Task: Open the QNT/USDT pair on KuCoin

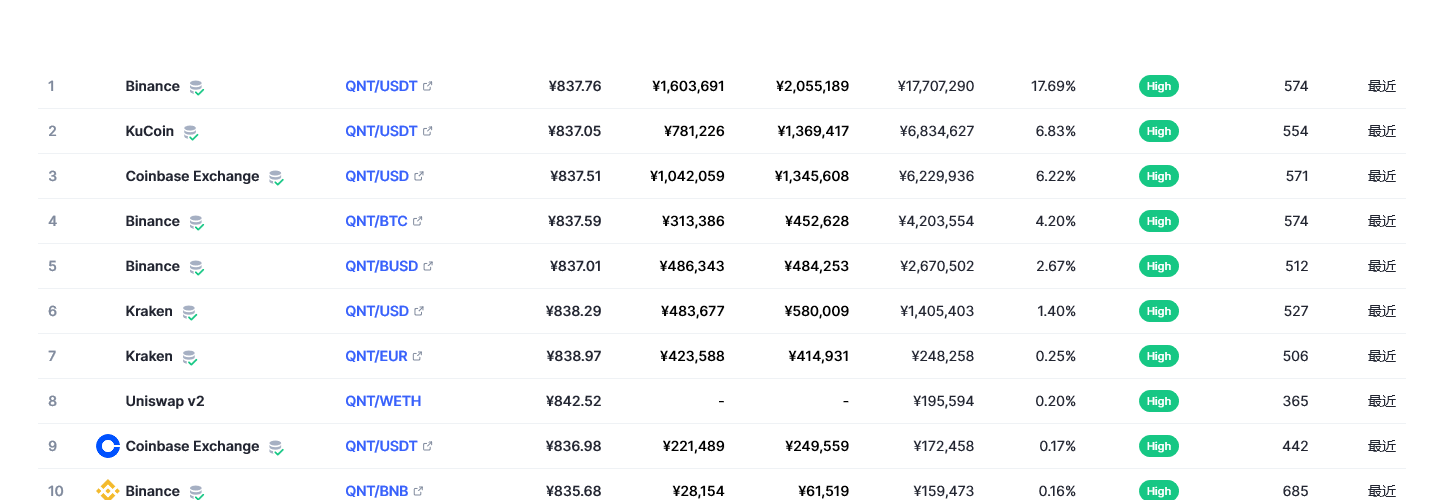Action: [381, 131]
